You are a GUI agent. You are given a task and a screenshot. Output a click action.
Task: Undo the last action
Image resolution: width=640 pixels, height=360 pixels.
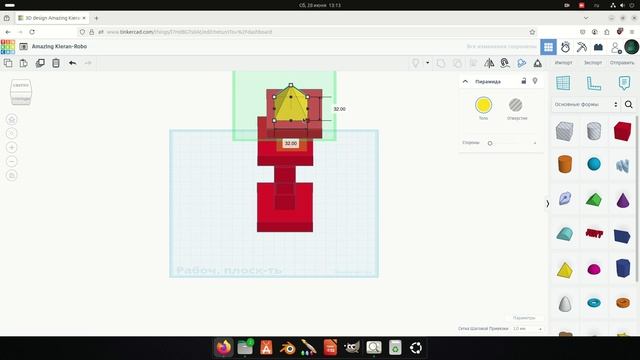click(x=72, y=63)
